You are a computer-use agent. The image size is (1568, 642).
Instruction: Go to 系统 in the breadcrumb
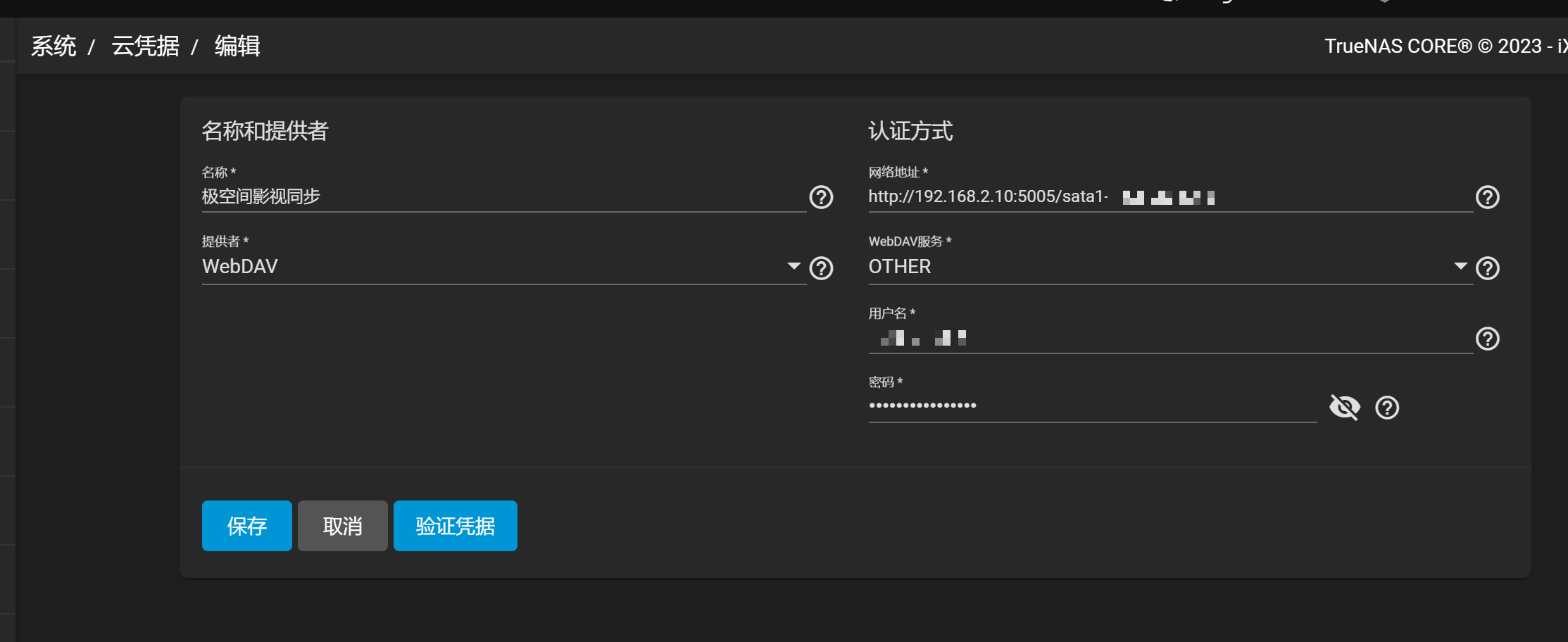click(x=54, y=46)
